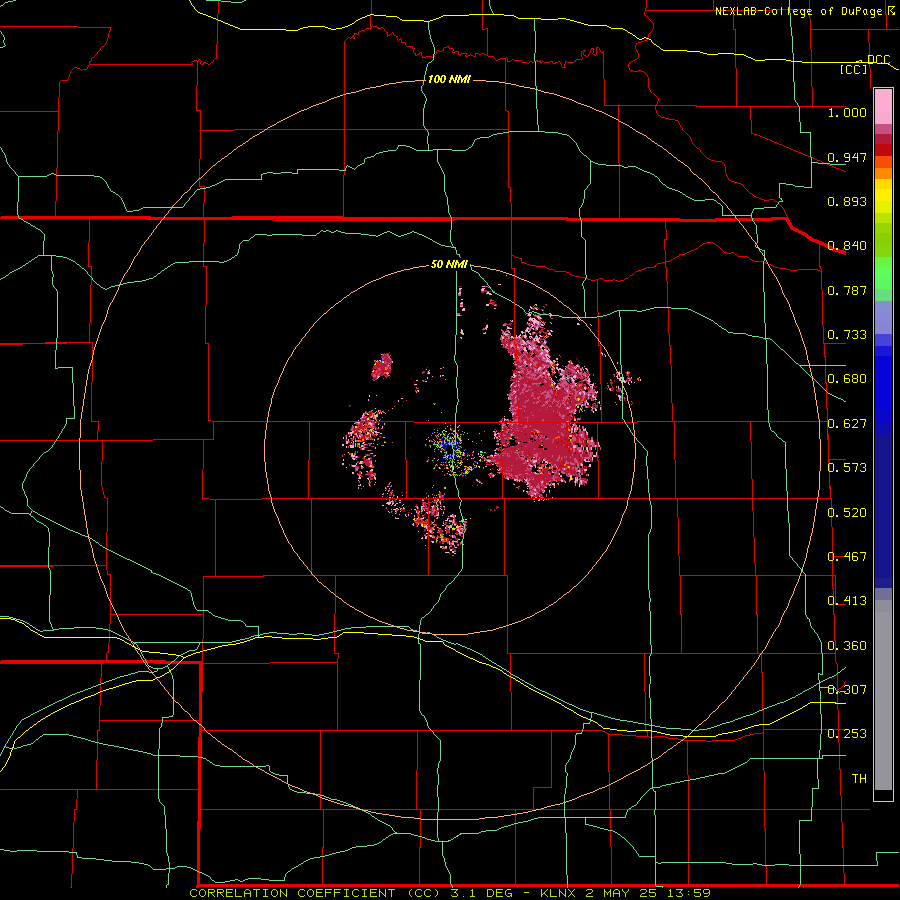Click the 0.840 color scale label
Screen dimensions: 900x900
pyautogui.click(x=847, y=246)
